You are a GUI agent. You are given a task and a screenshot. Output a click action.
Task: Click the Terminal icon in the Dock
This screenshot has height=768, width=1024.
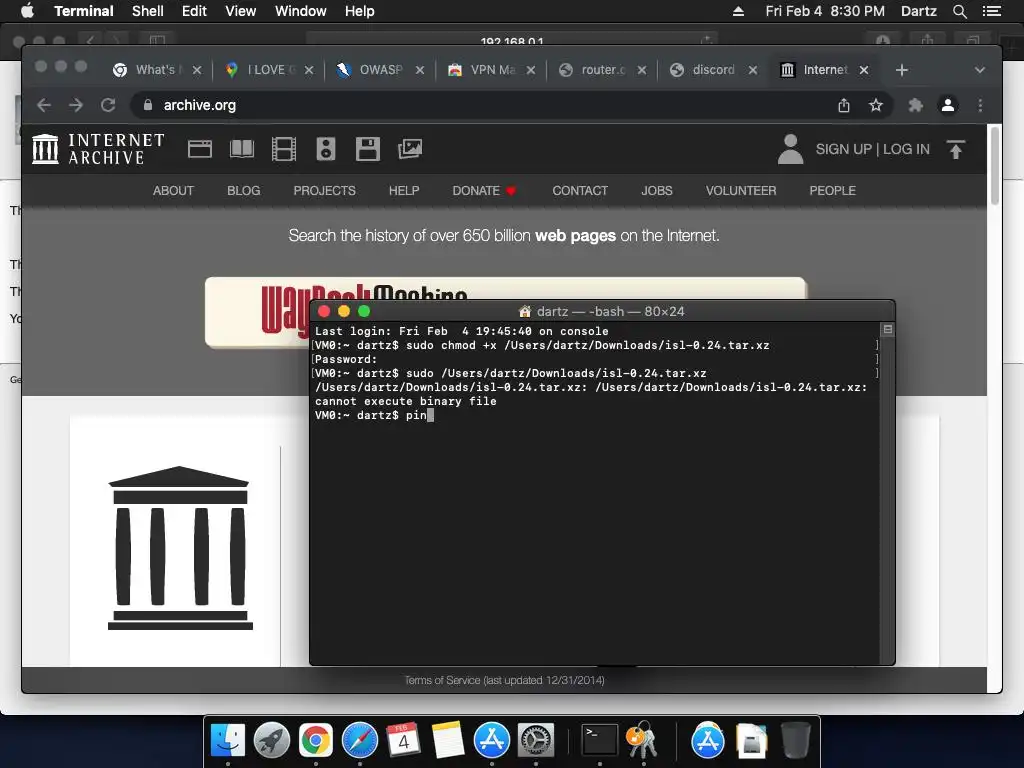tap(600, 741)
